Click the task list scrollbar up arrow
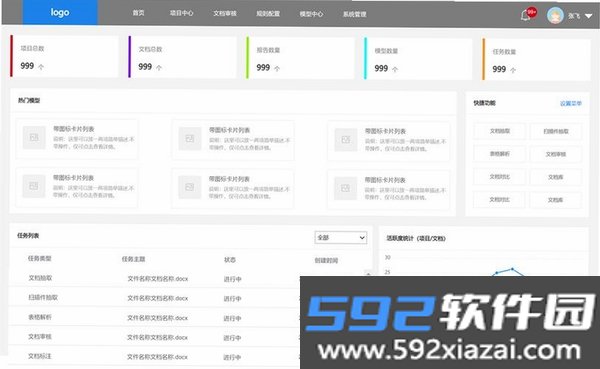The width and height of the screenshot is (600, 369). [x=368, y=273]
